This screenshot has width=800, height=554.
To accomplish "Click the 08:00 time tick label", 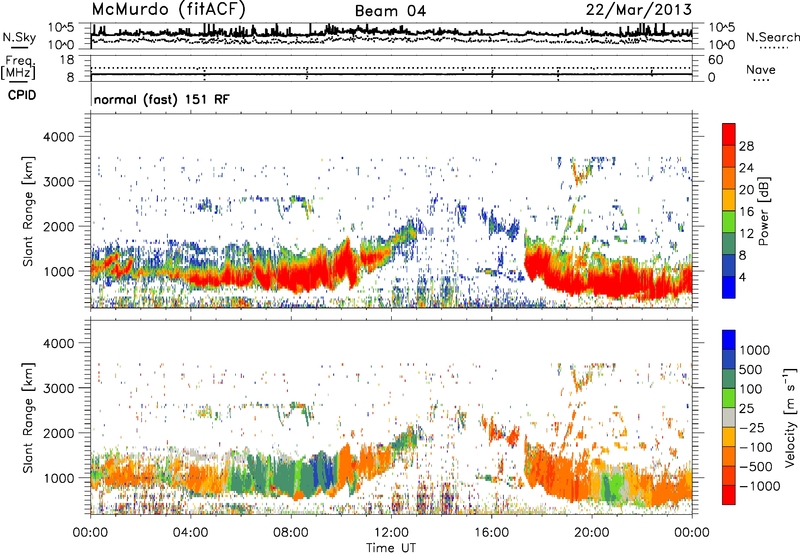I will (291, 533).
